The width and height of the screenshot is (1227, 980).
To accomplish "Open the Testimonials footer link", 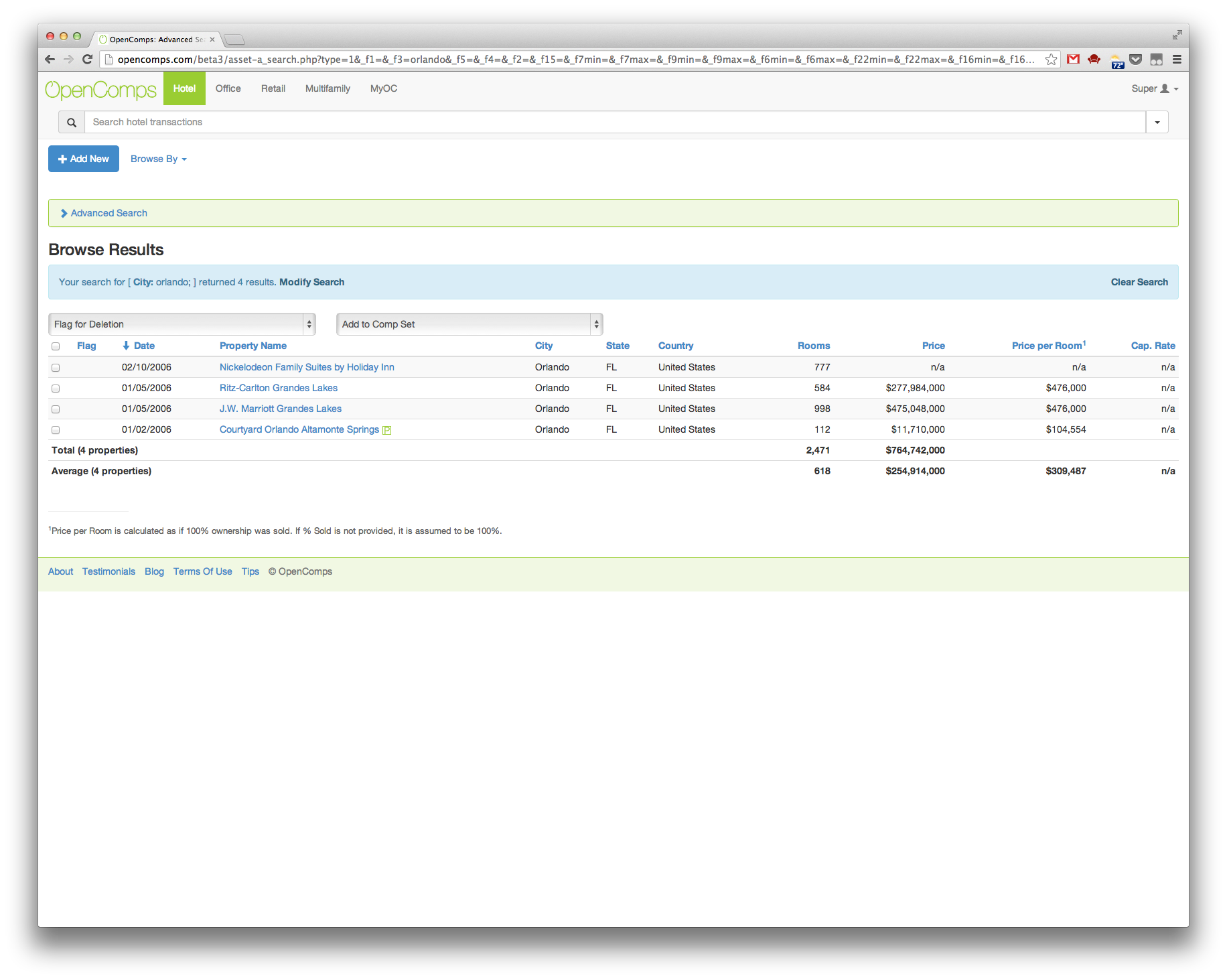I will (x=109, y=571).
